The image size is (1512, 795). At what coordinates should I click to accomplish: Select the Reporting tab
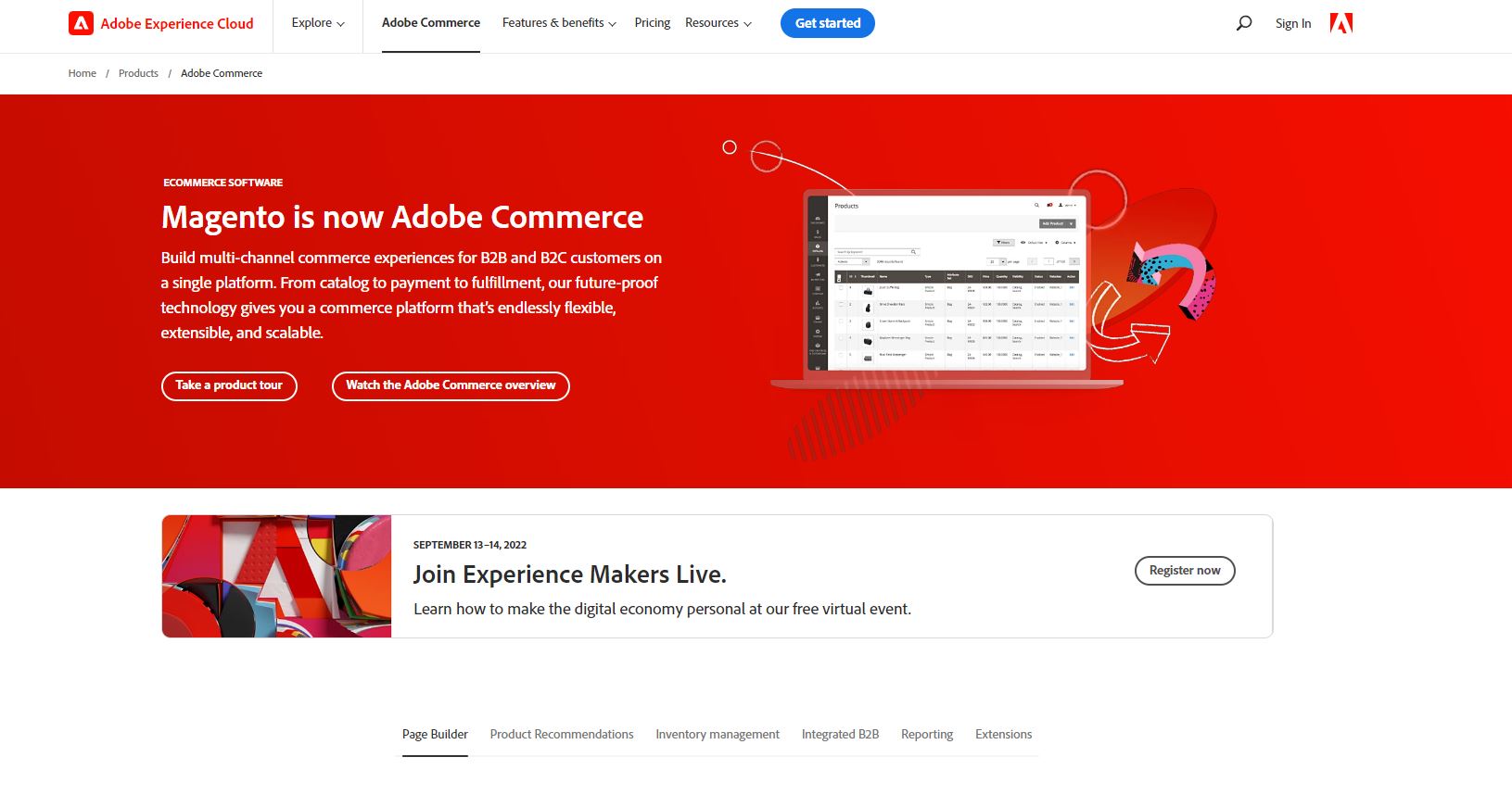927,735
